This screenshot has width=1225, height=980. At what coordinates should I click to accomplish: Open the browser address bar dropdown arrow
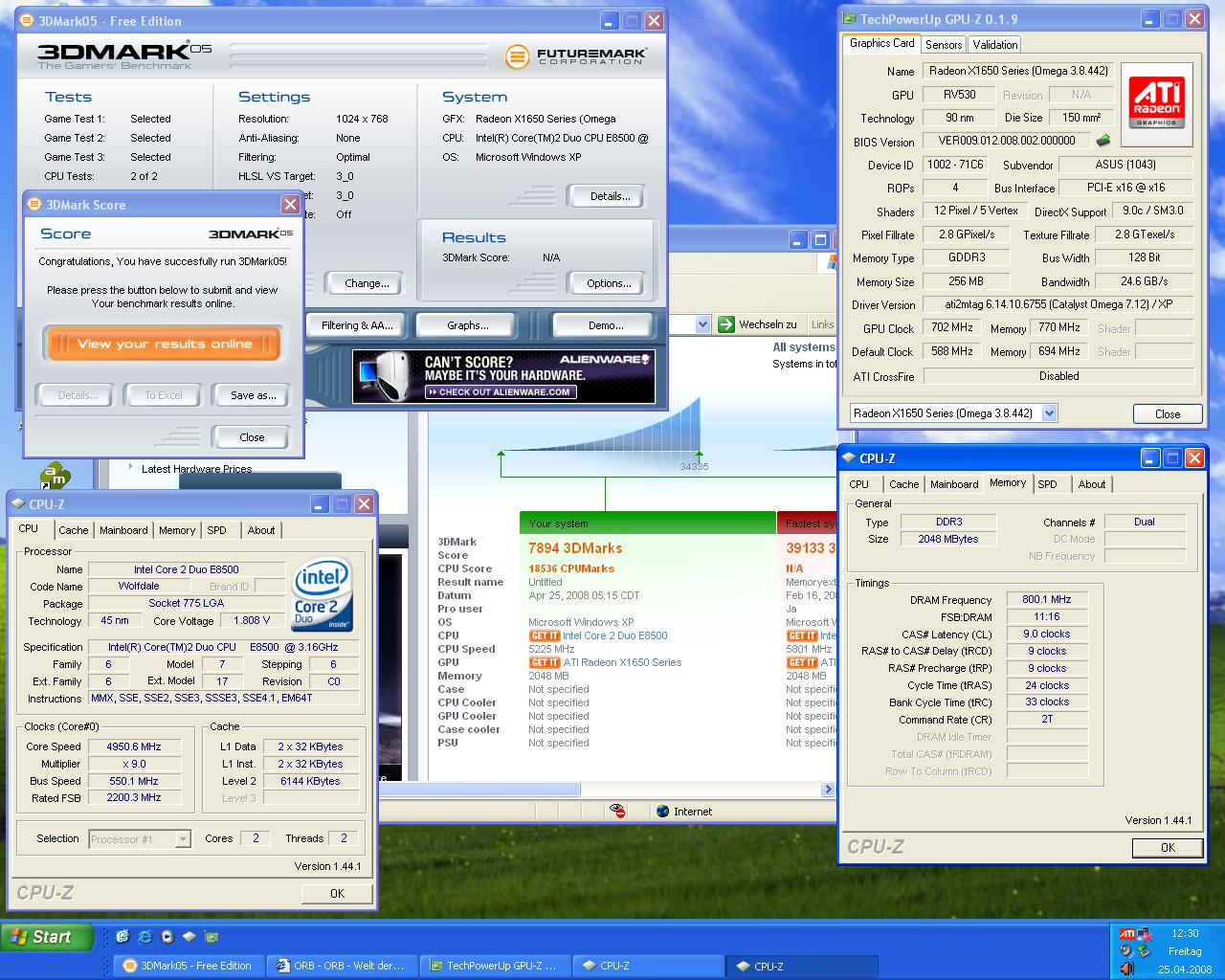click(x=702, y=324)
